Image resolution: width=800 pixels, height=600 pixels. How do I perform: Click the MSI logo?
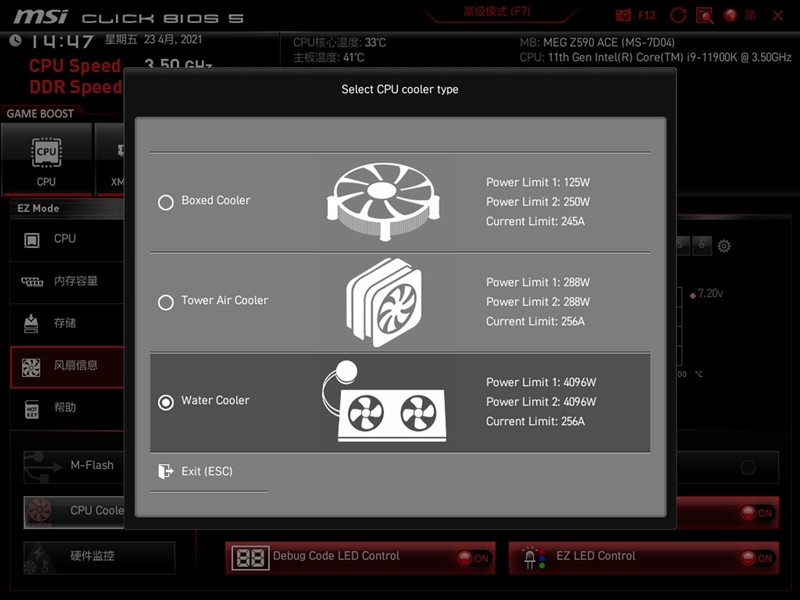tap(41, 16)
